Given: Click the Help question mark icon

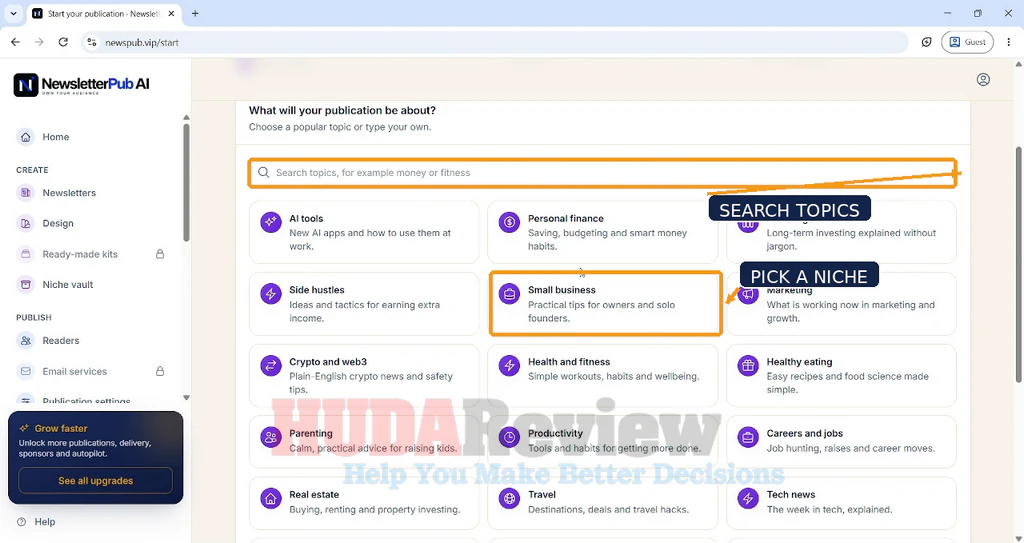Looking at the screenshot, I should click(x=22, y=521).
